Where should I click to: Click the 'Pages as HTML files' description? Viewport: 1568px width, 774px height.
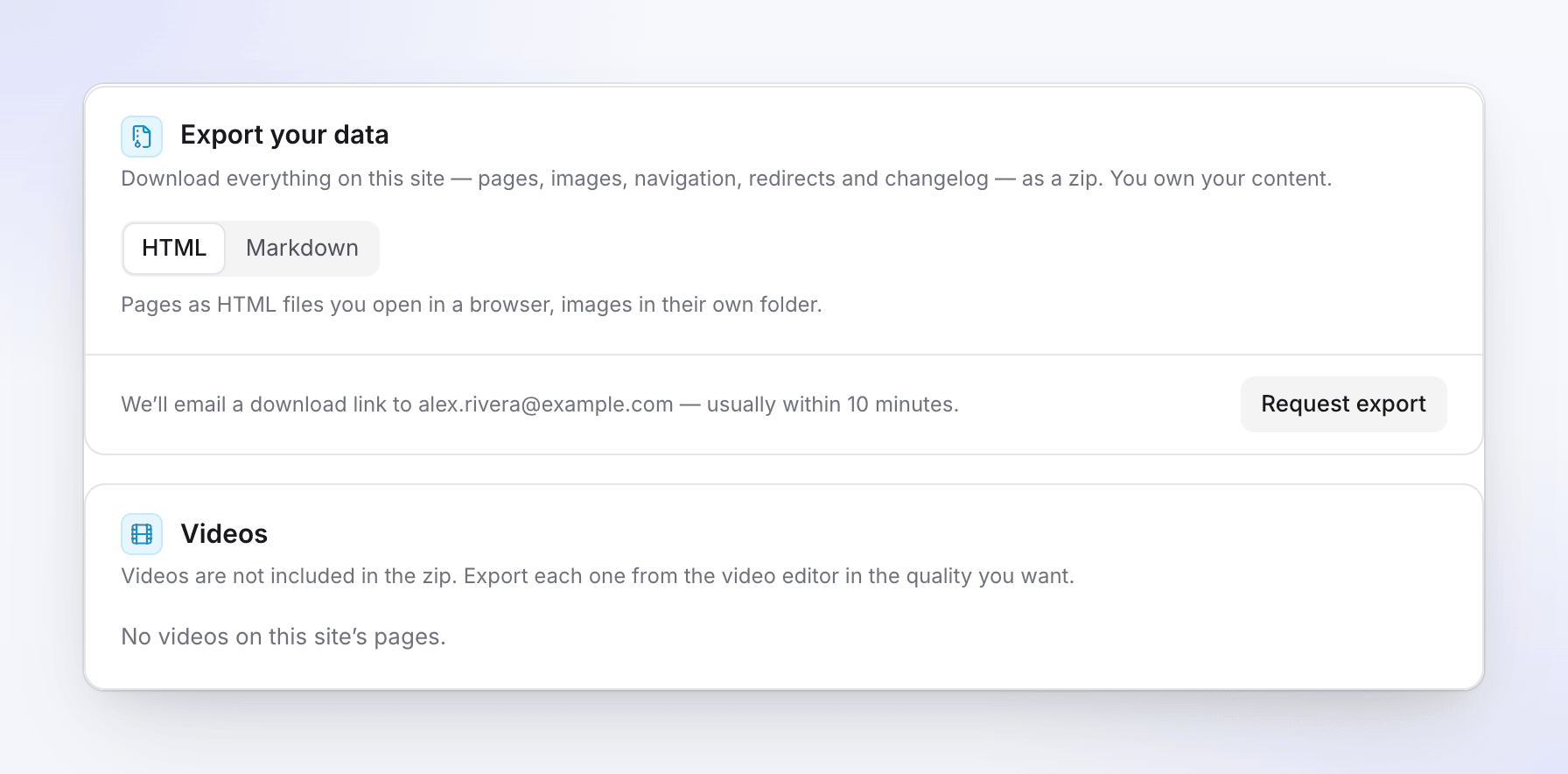tap(472, 305)
